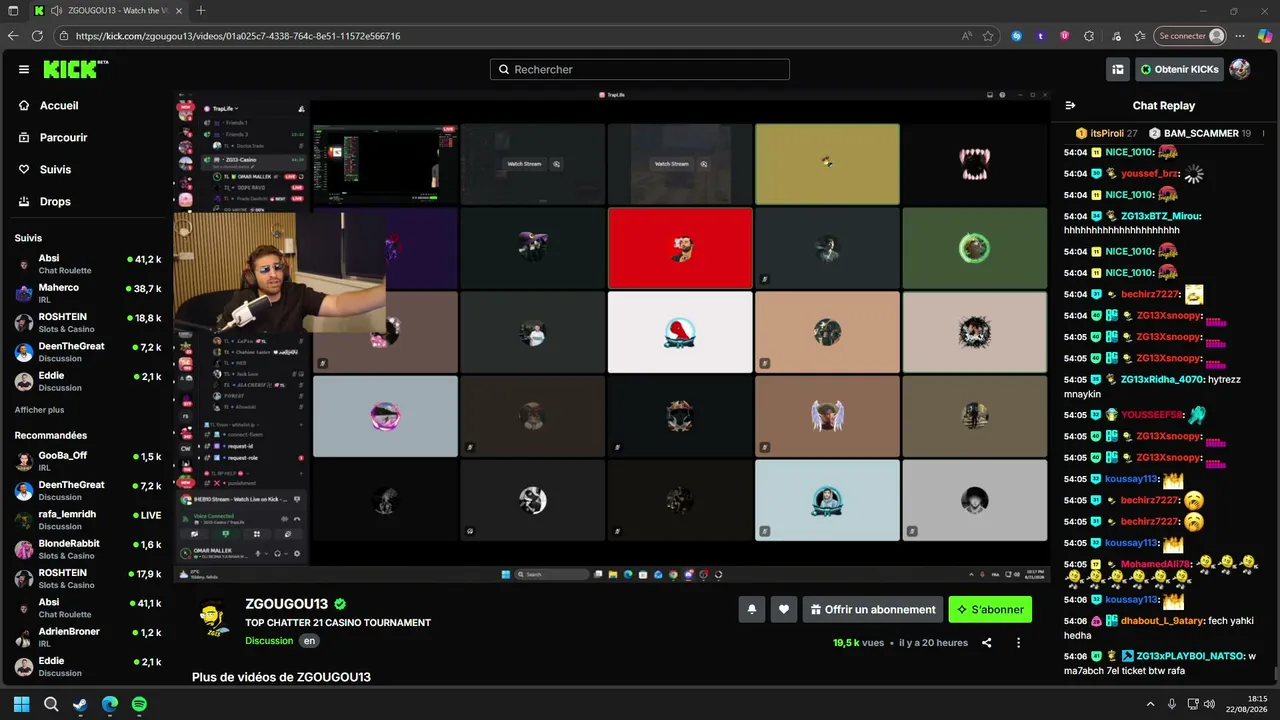
Task: Click username MohamedAli78 in chat
Action: 1156,564
